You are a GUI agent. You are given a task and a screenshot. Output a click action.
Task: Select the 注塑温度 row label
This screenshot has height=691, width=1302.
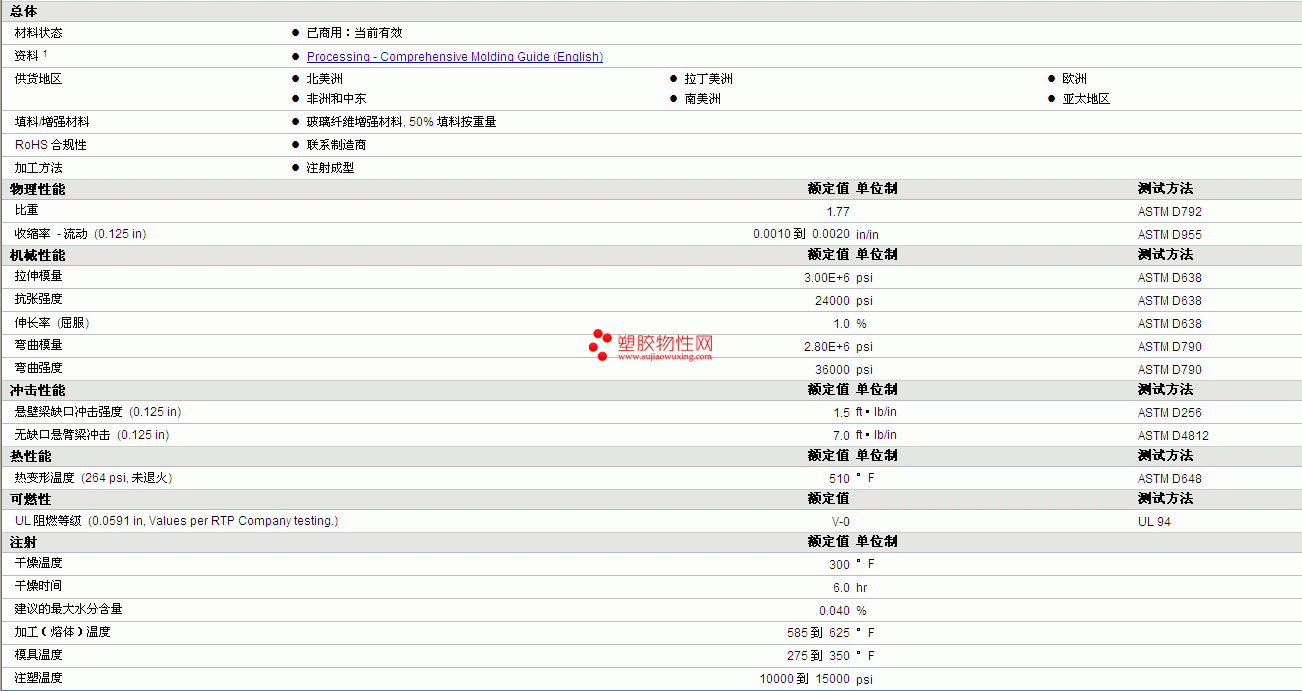(39, 678)
